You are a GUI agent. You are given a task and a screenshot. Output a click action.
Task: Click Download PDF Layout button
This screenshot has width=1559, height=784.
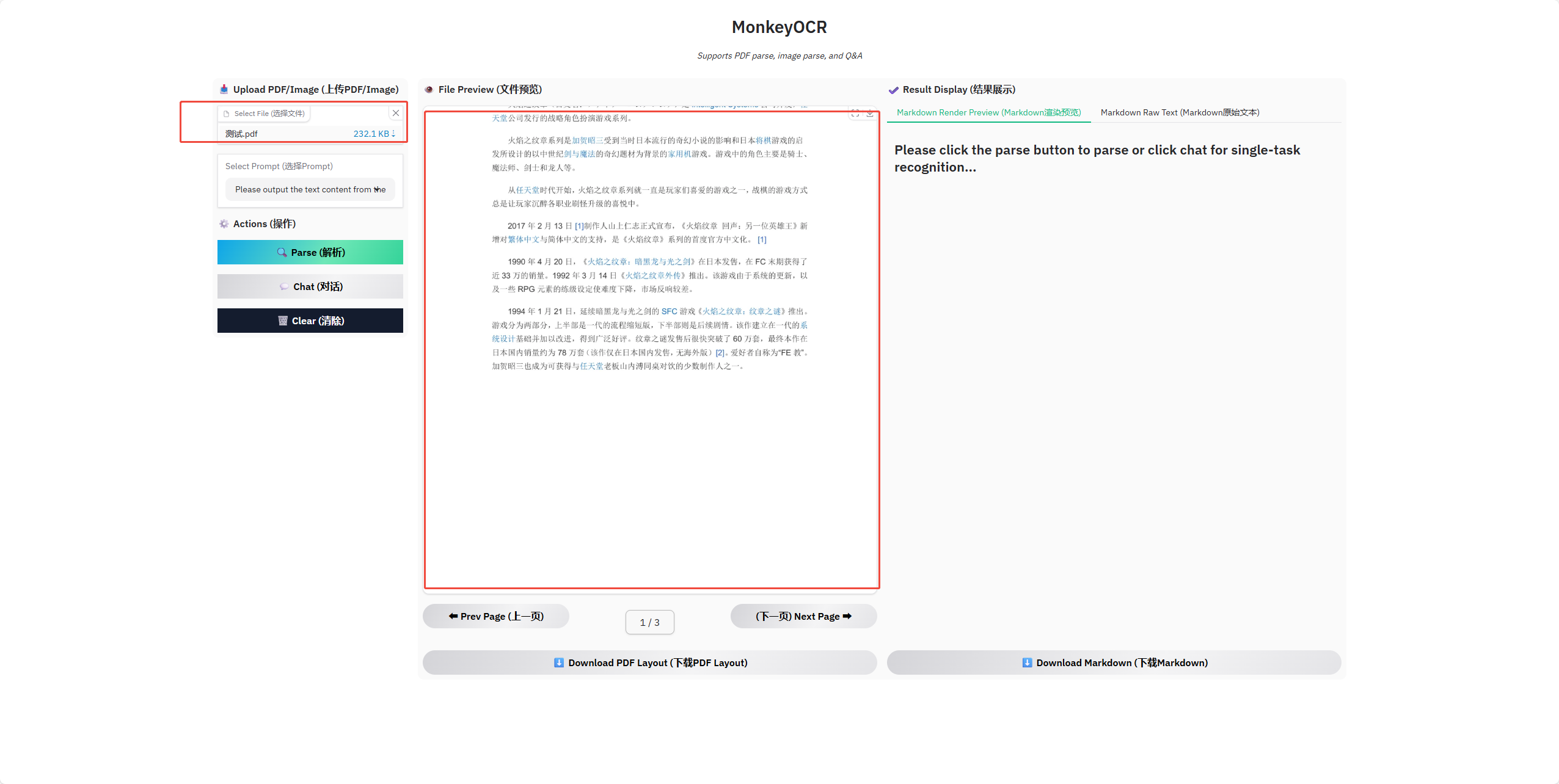pyautogui.click(x=650, y=662)
